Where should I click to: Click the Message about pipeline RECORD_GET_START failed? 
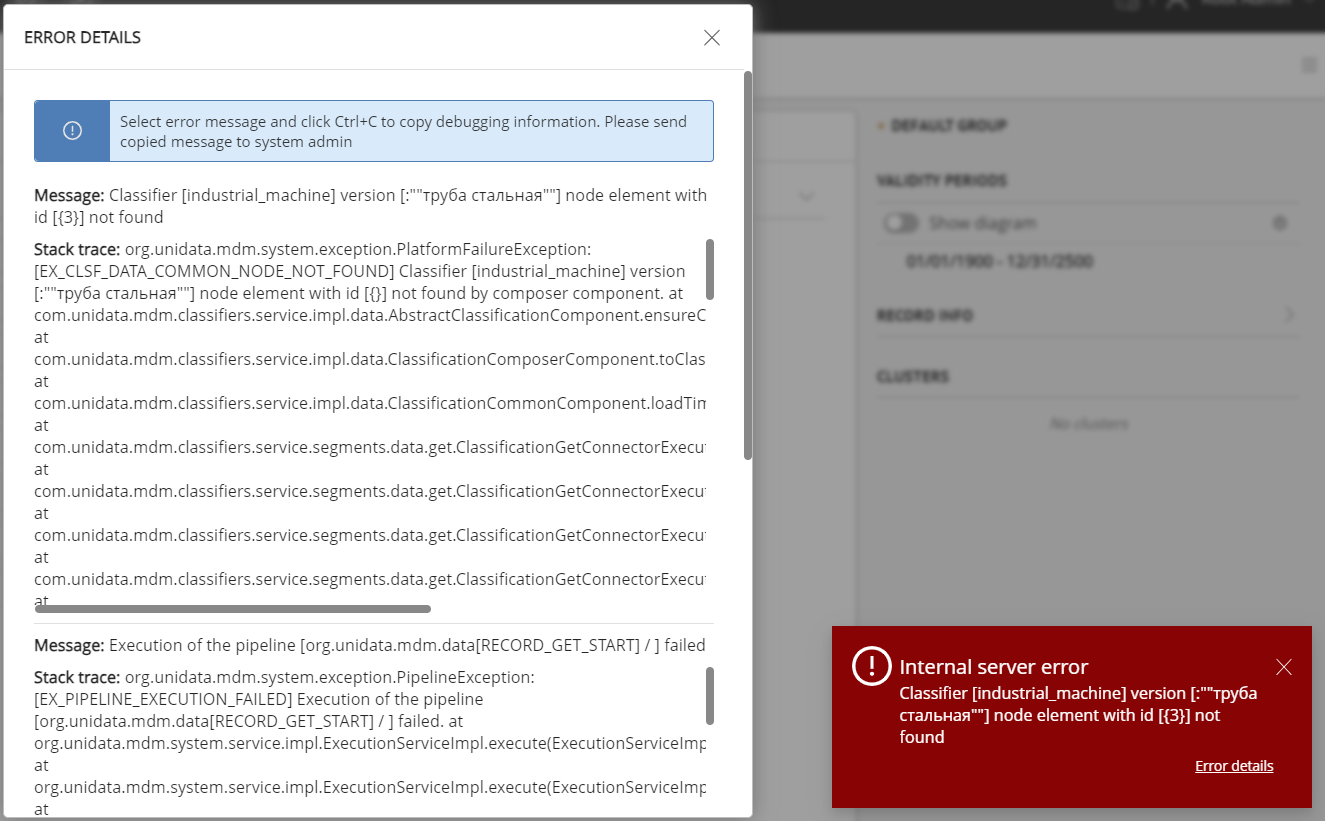[x=370, y=645]
